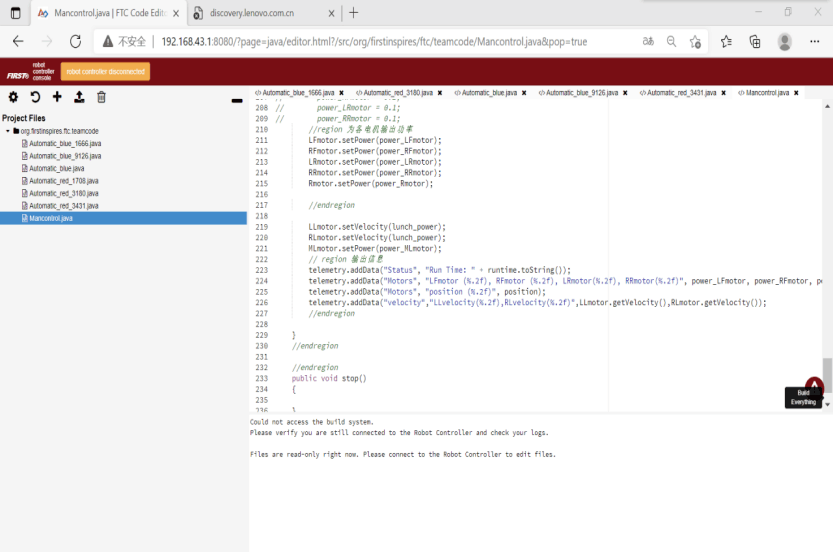Switch to the Automatic_blue.java editor tab

(489, 93)
